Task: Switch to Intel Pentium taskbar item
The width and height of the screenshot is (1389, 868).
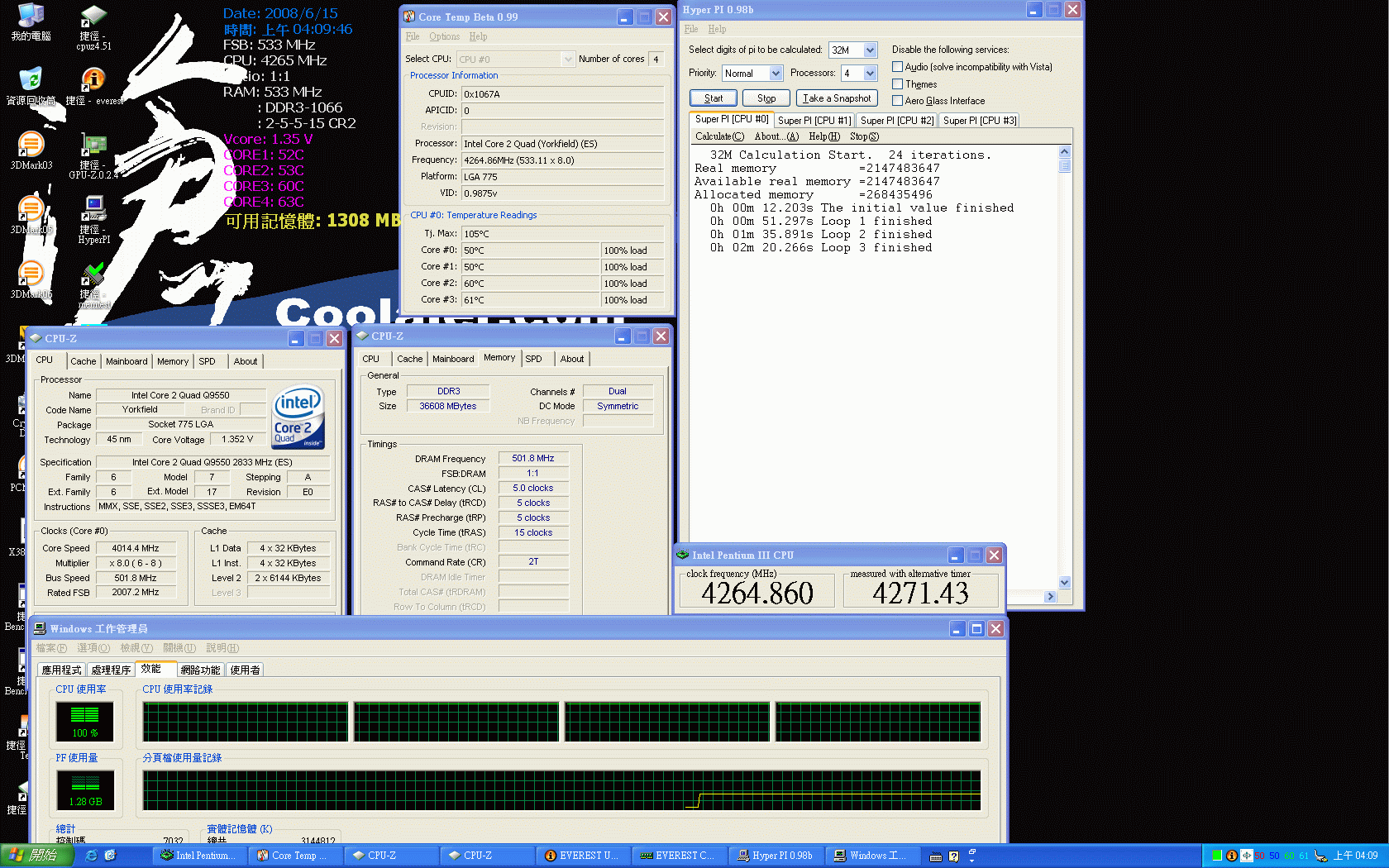Action: tap(199, 856)
